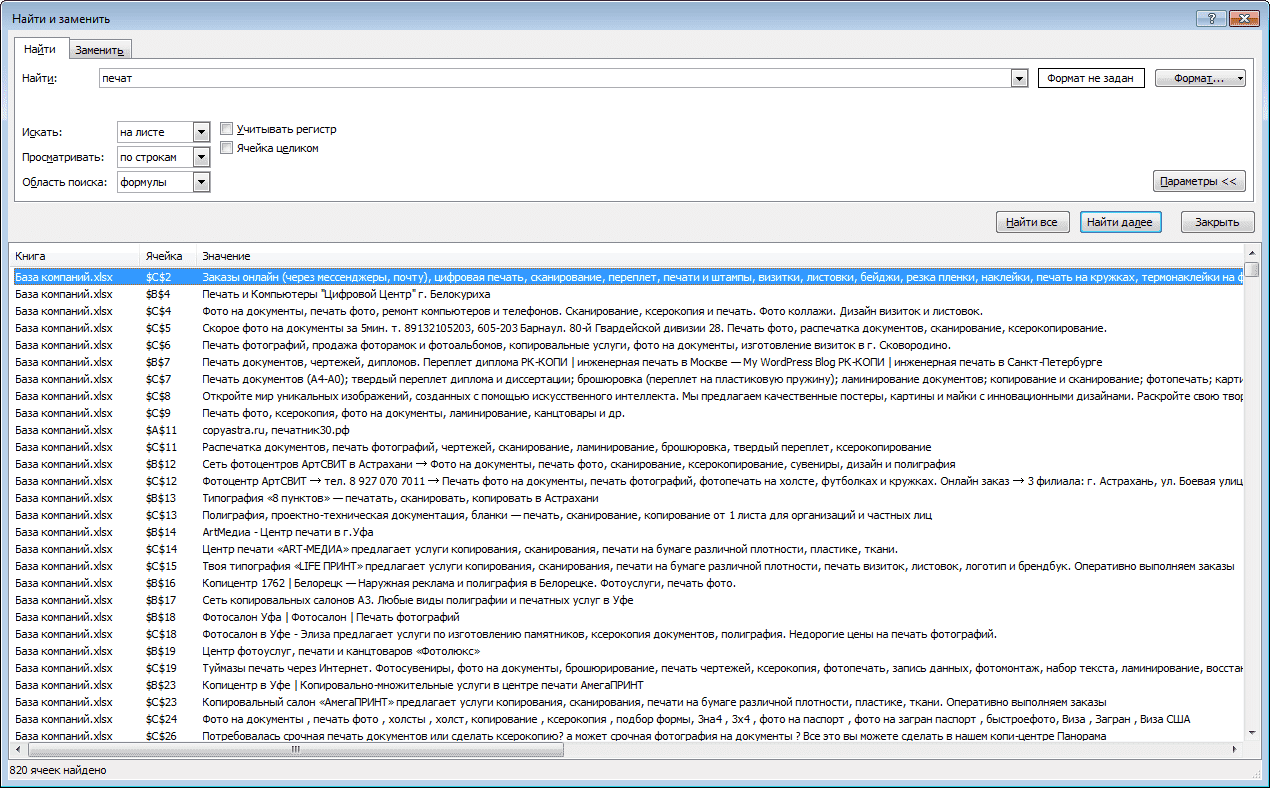Select the result row for cell $B$19
Image resolution: width=1270 pixels, height=788 pixels.
(626, 651)
